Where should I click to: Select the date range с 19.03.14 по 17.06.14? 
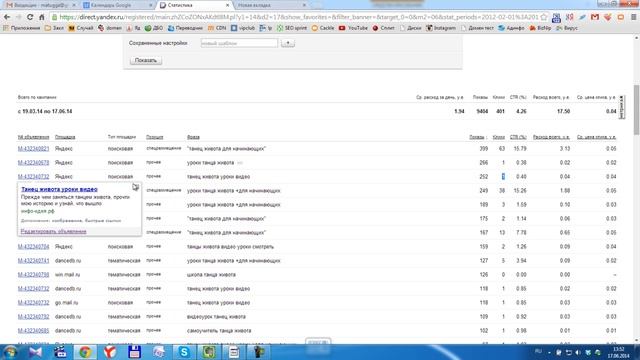point(45,111)
